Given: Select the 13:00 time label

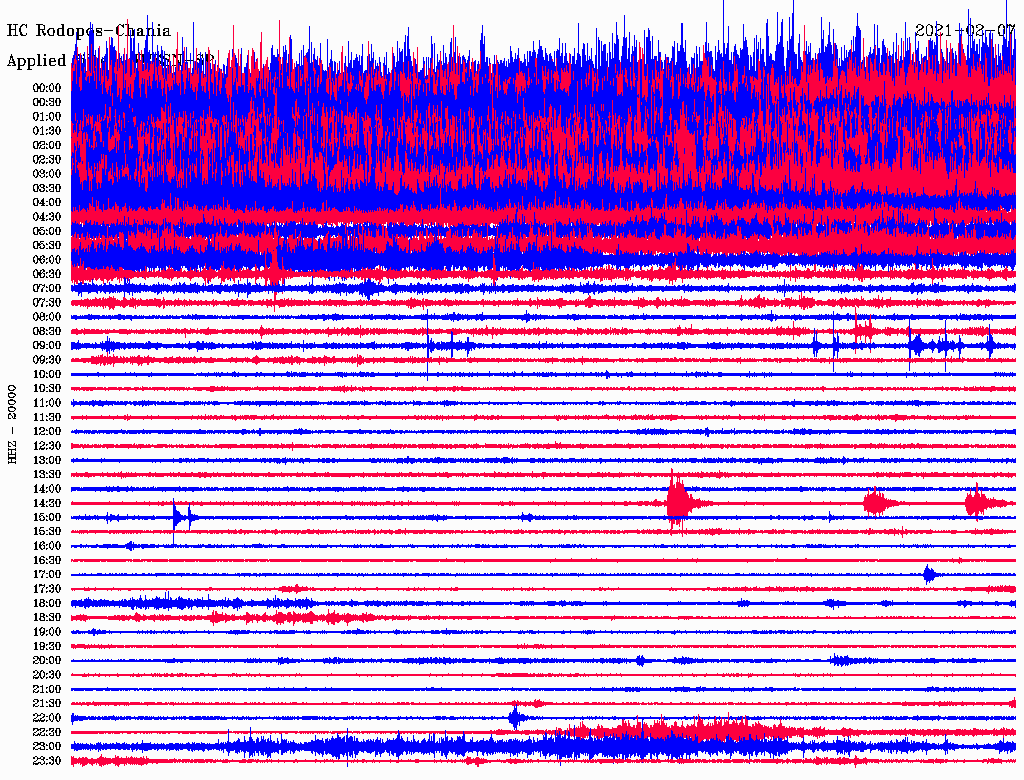Looking at the screenshot, I should click(46, 460).
